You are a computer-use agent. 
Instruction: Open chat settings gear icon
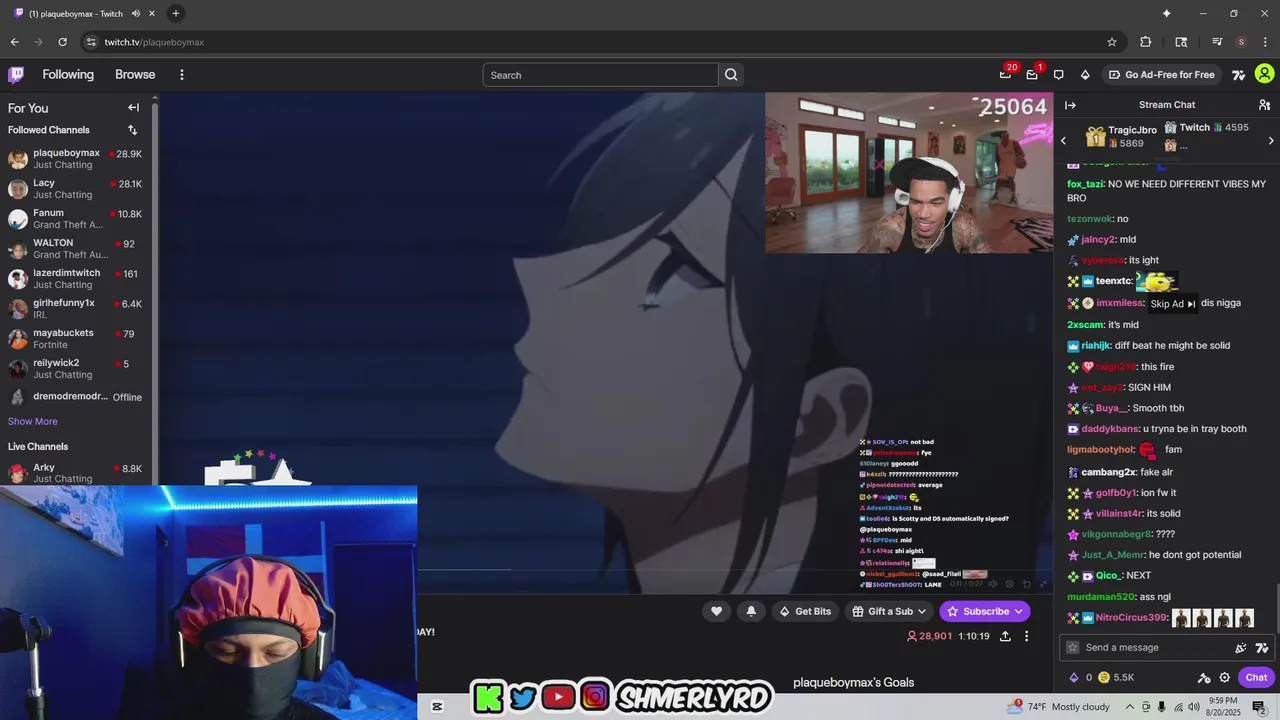coord(1224,677)
